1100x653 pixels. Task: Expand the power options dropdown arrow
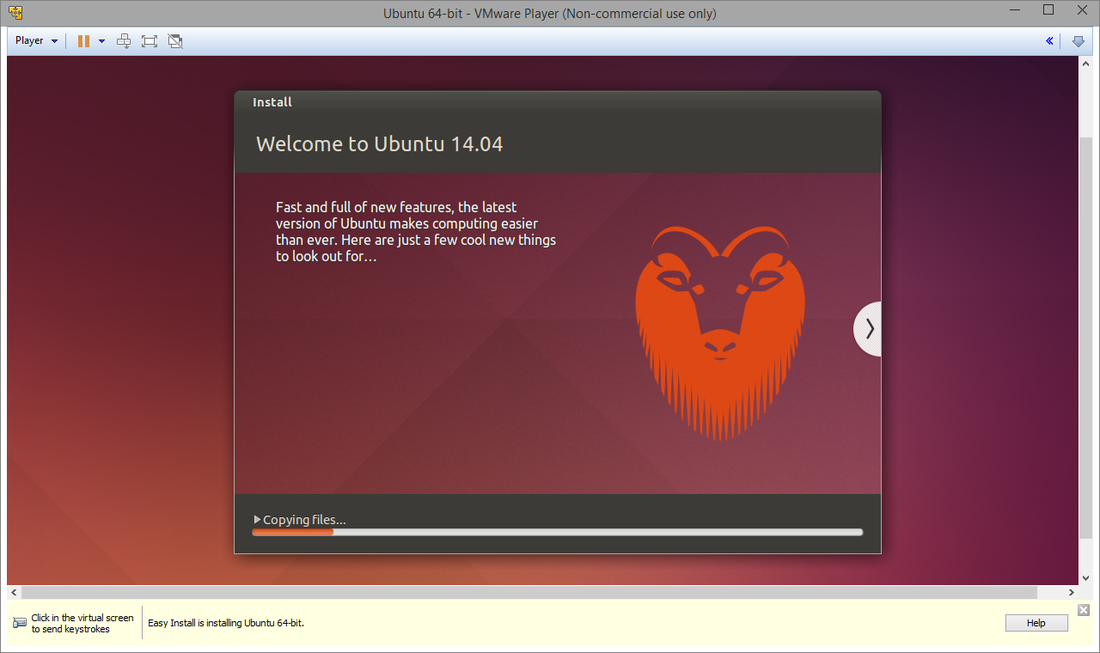(102, 41)
